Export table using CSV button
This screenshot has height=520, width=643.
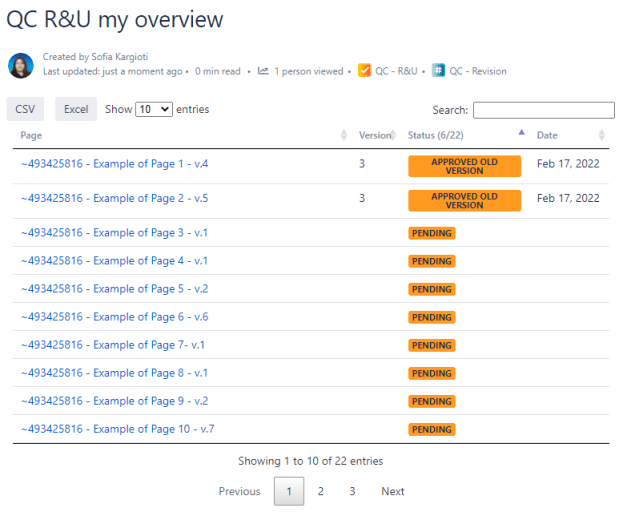[x=25, y=109]
